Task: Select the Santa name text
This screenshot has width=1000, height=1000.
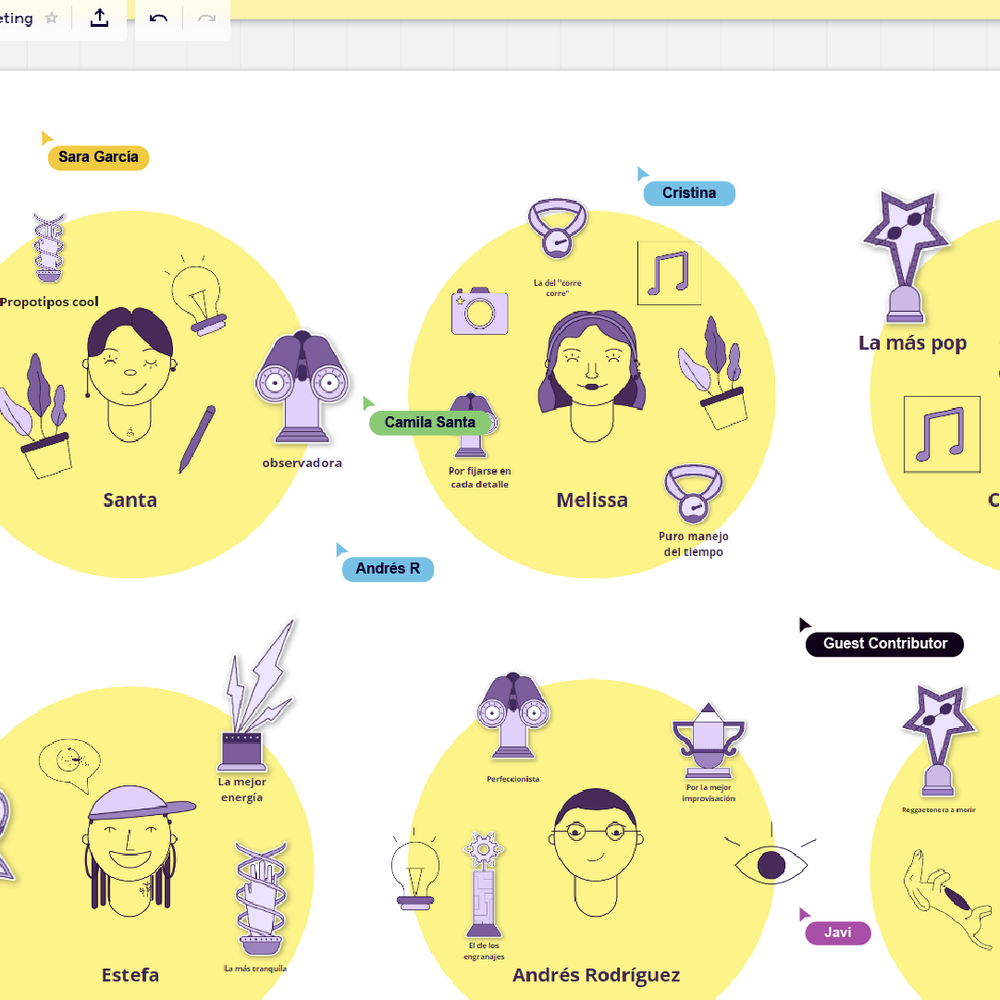Action: click(x=130, y=500)
